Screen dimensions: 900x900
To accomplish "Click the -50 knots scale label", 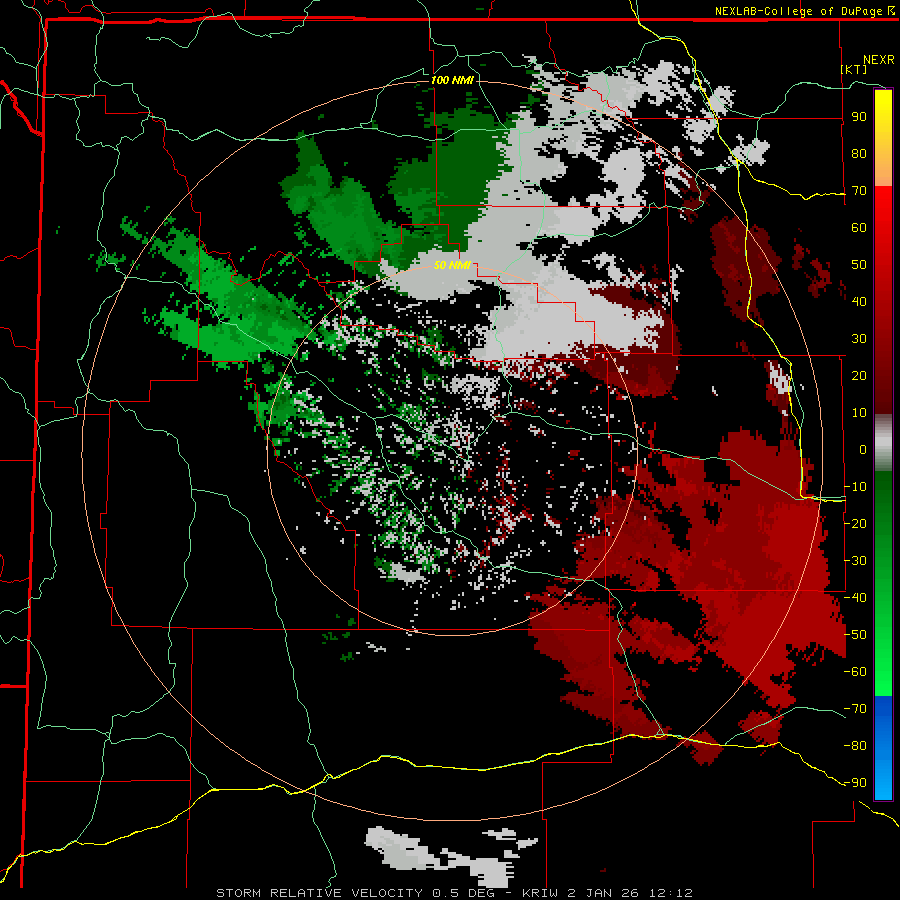I will click(x=855, y=635).
